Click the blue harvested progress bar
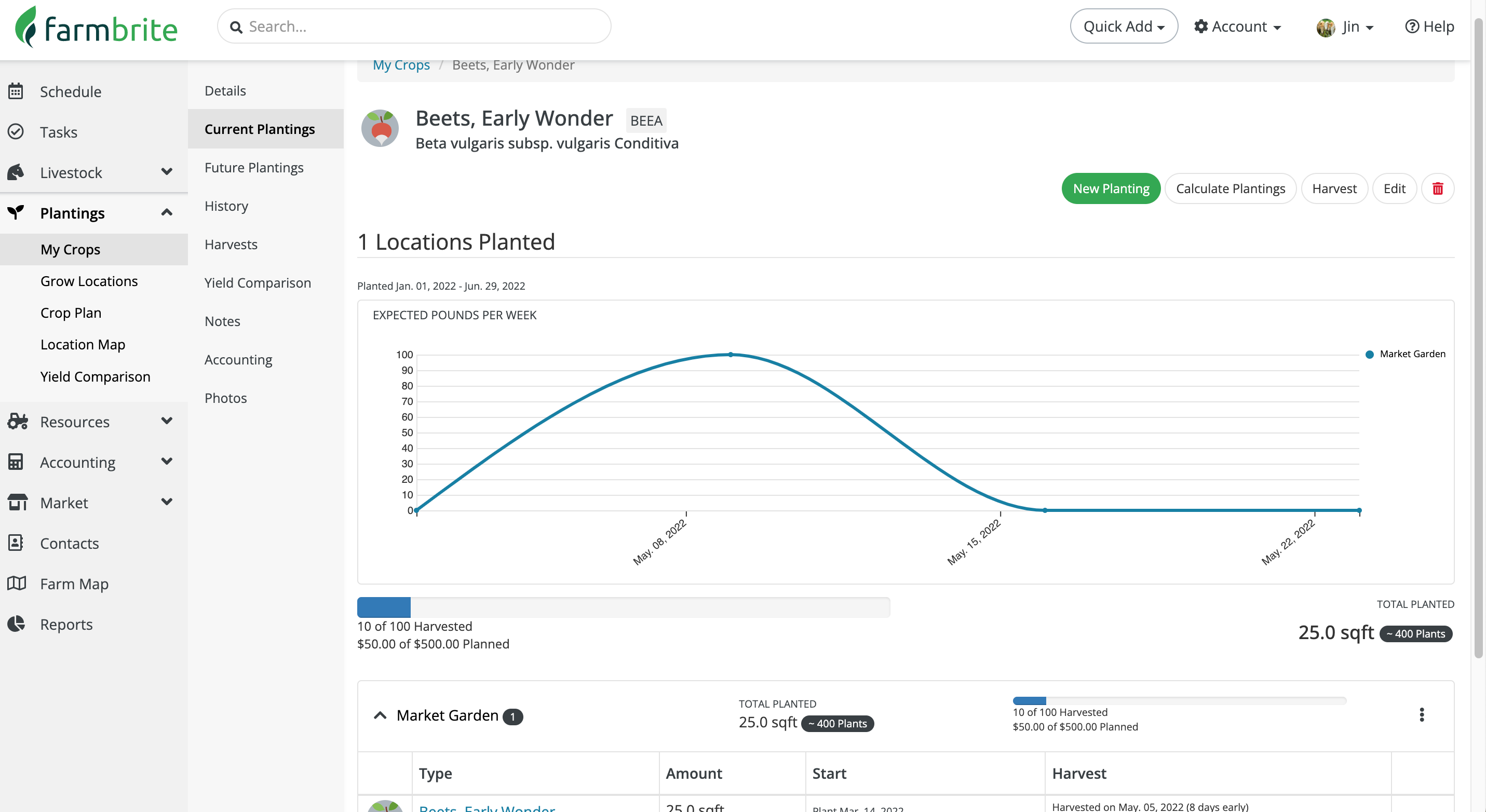The image size is (1486, 812). pyautogui.click(x=384, y=607)
